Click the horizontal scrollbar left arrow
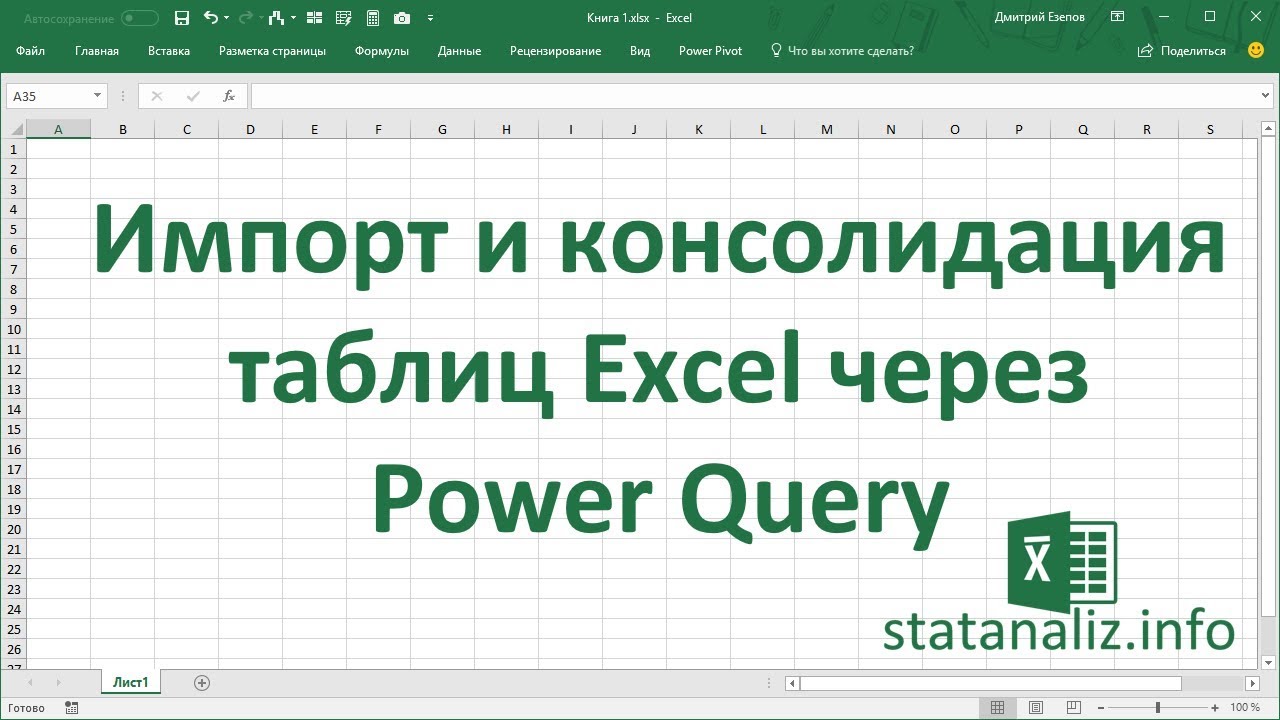 [x=792, y=683]
